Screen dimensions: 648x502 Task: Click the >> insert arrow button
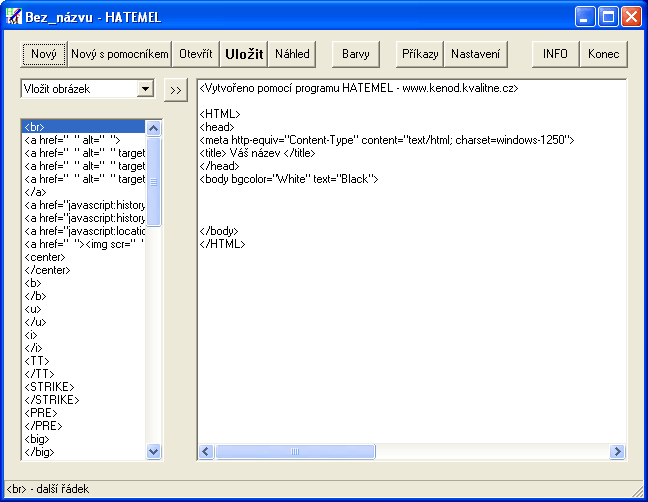[176, 90]
